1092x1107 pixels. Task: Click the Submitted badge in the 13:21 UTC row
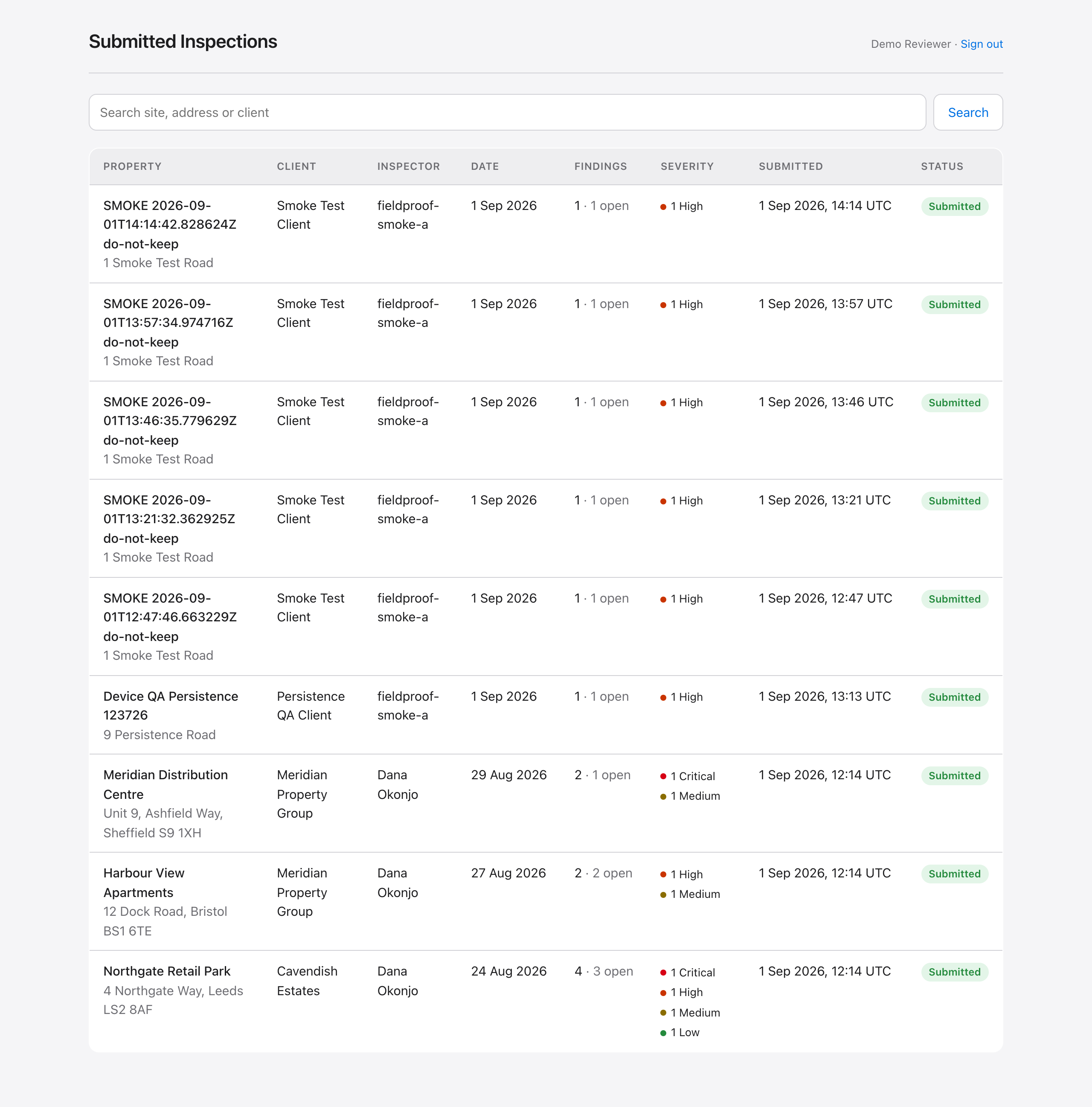[955, 500]
